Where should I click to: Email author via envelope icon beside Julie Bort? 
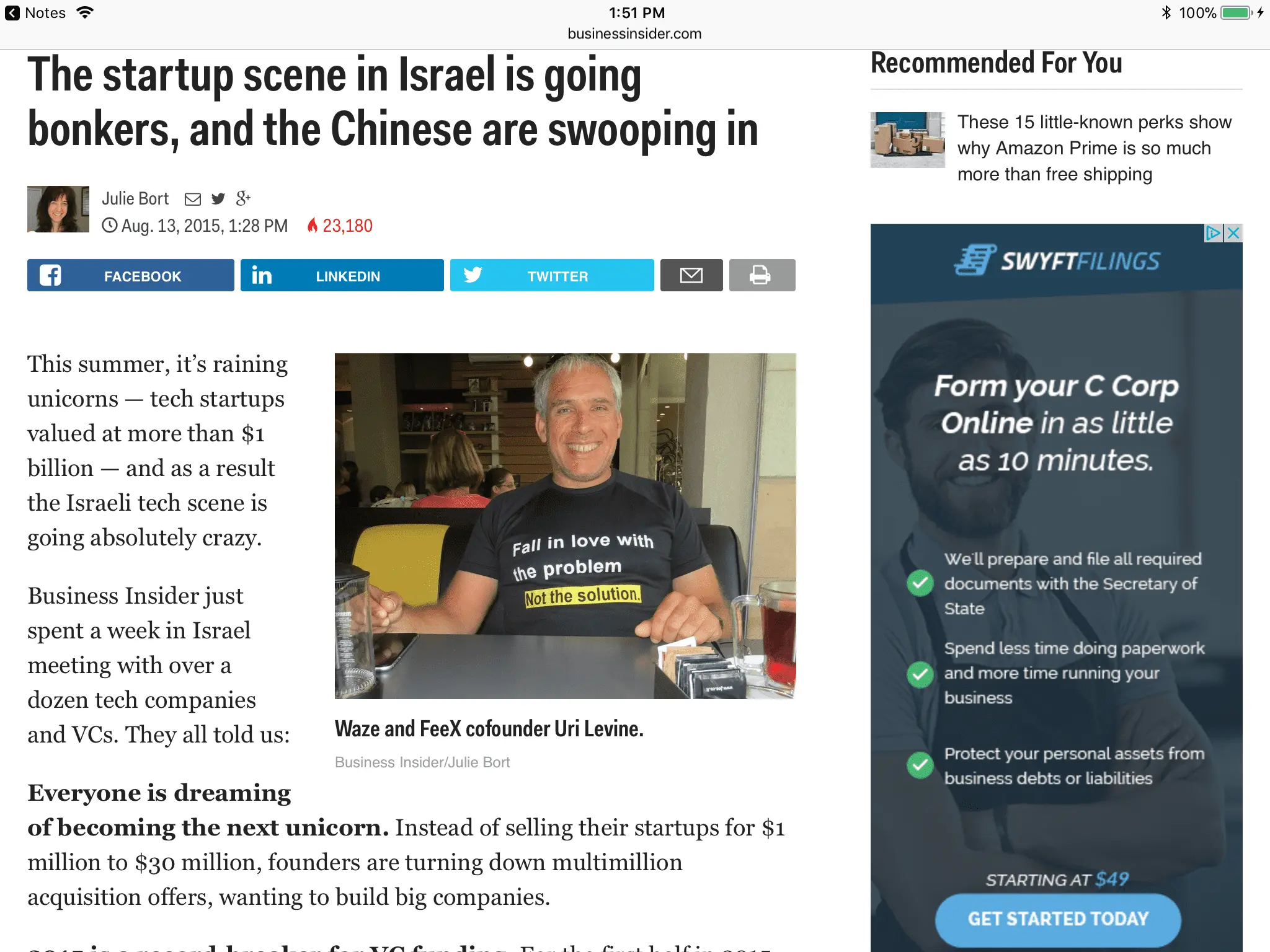193,199
